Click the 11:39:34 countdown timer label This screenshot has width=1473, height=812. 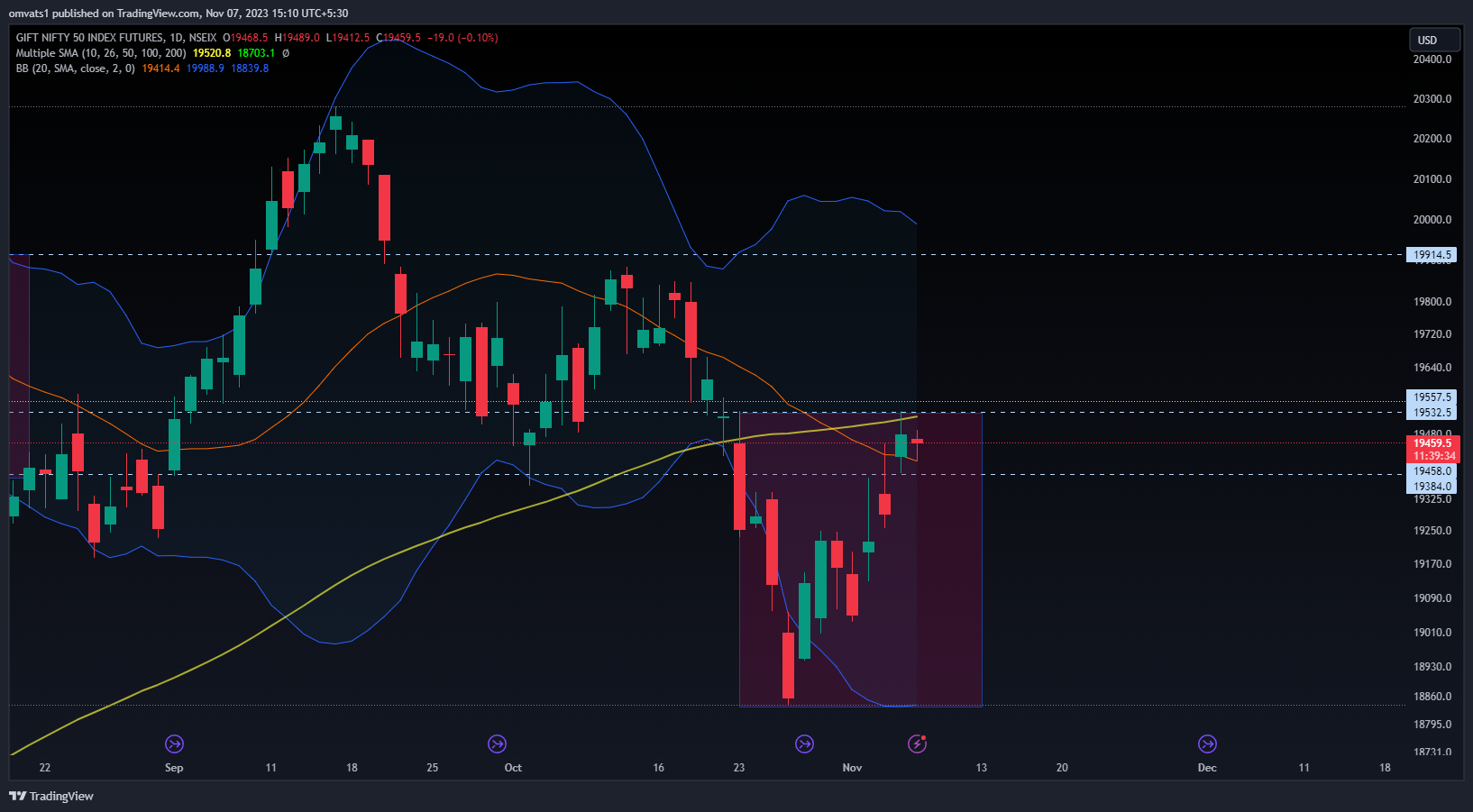(x=1432, y=456)
